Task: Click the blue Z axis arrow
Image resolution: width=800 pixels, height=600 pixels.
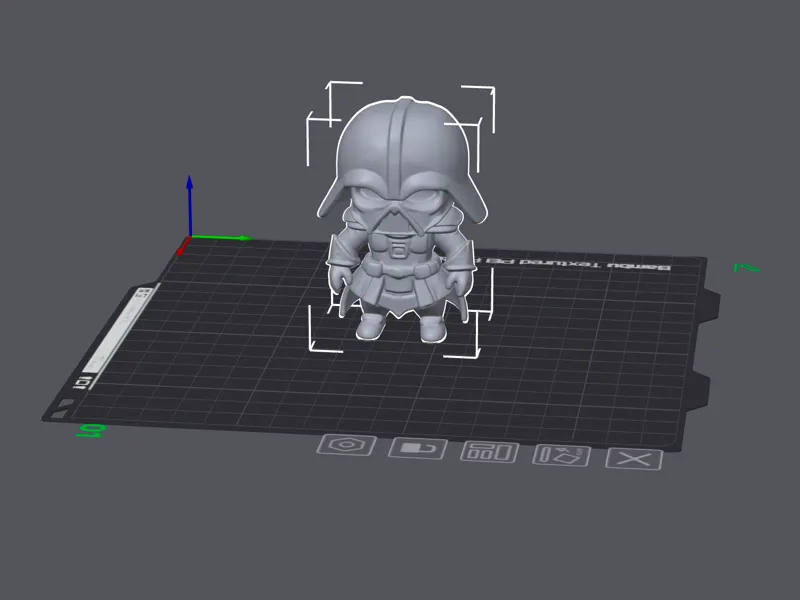Action: [x=189, y=205]
